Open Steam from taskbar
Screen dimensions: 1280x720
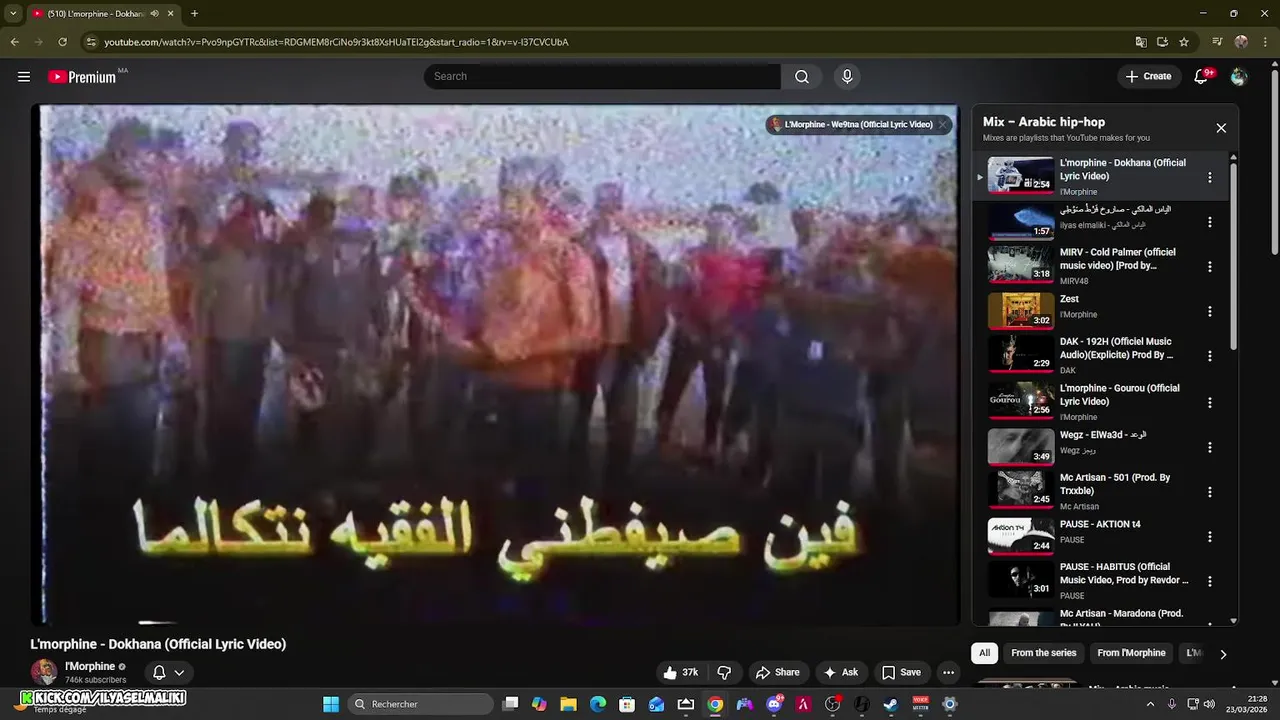click(x=890, y=704)
